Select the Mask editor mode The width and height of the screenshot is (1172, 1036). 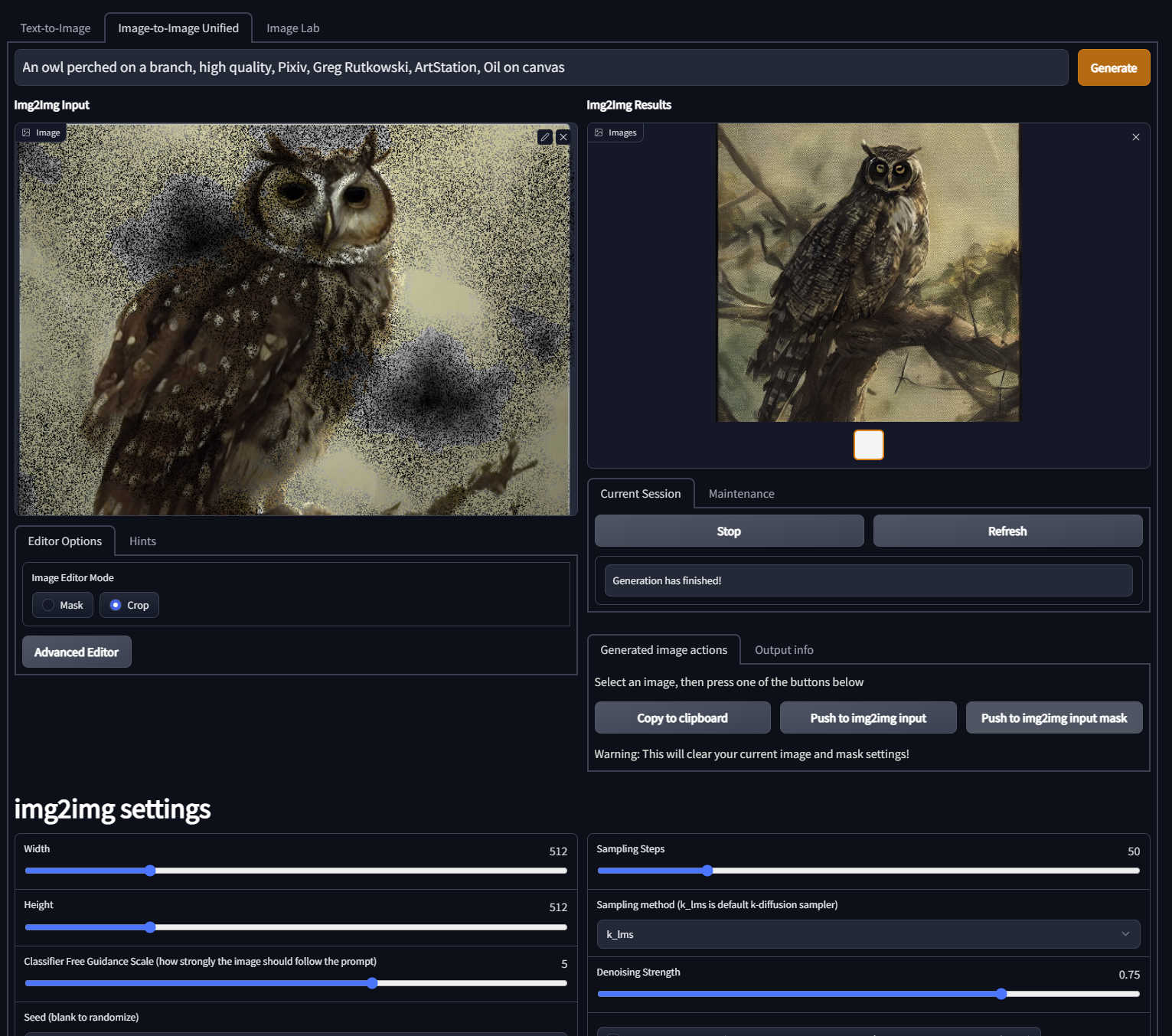(x=62, y=605)
